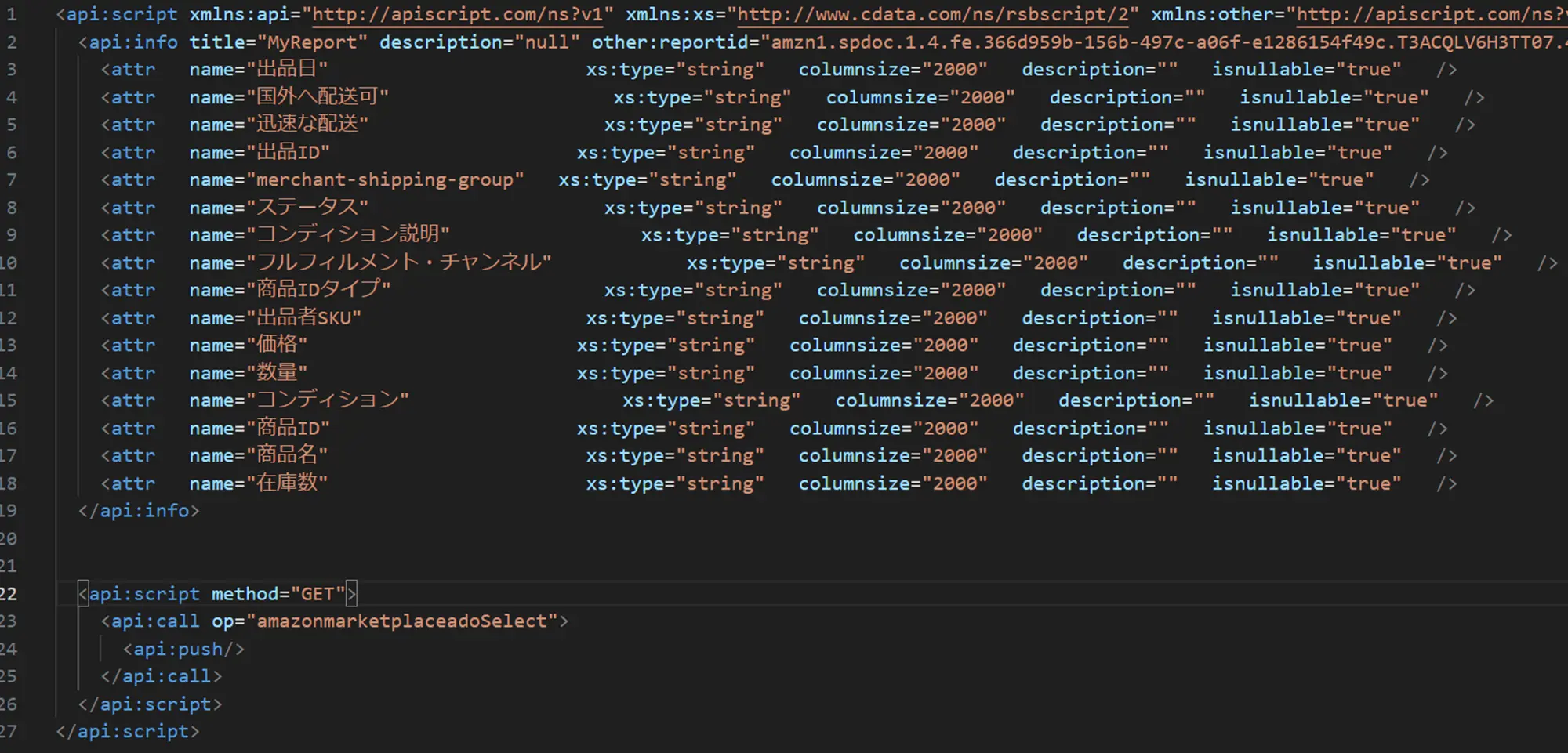Click the attribute name "商品ID" on line 16

point(289,429)
